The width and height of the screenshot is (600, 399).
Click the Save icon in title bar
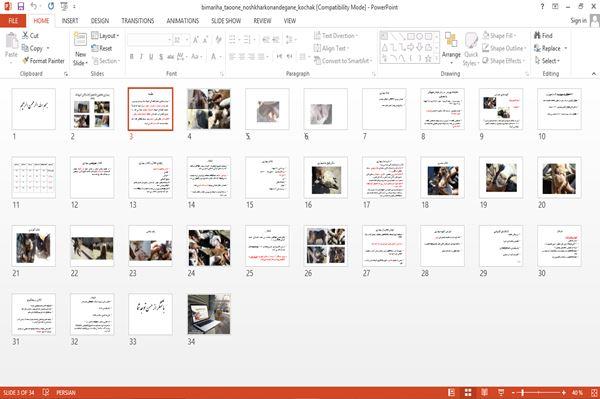21,7
